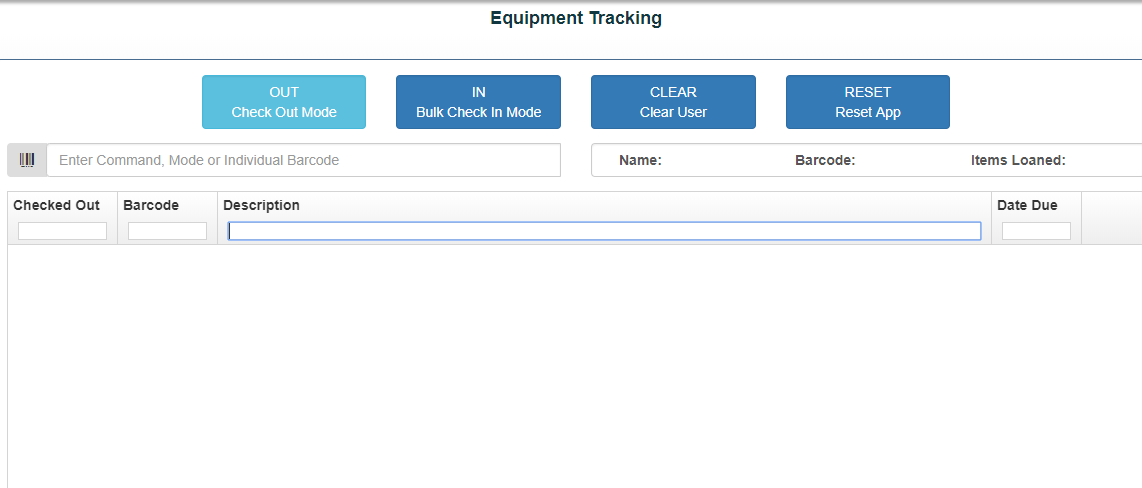This screenshot has width=1142, height=488.
Task: Click the Barcode: label in user panel
Action: click(825, 160)
